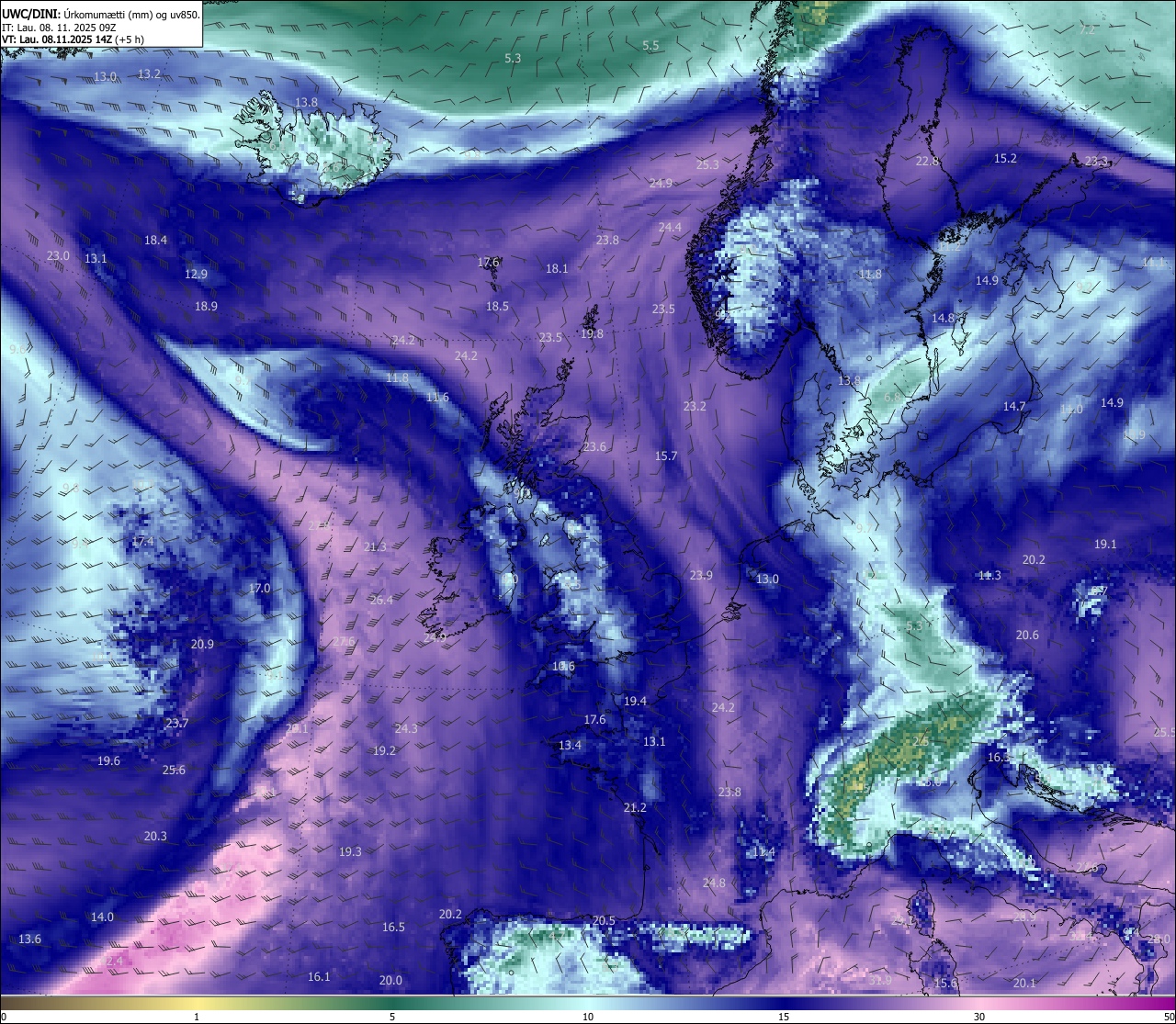This screenshot has height=1024, width=1176.
Task: Click the '23.6' value east of Scotland
Action: 594,447
